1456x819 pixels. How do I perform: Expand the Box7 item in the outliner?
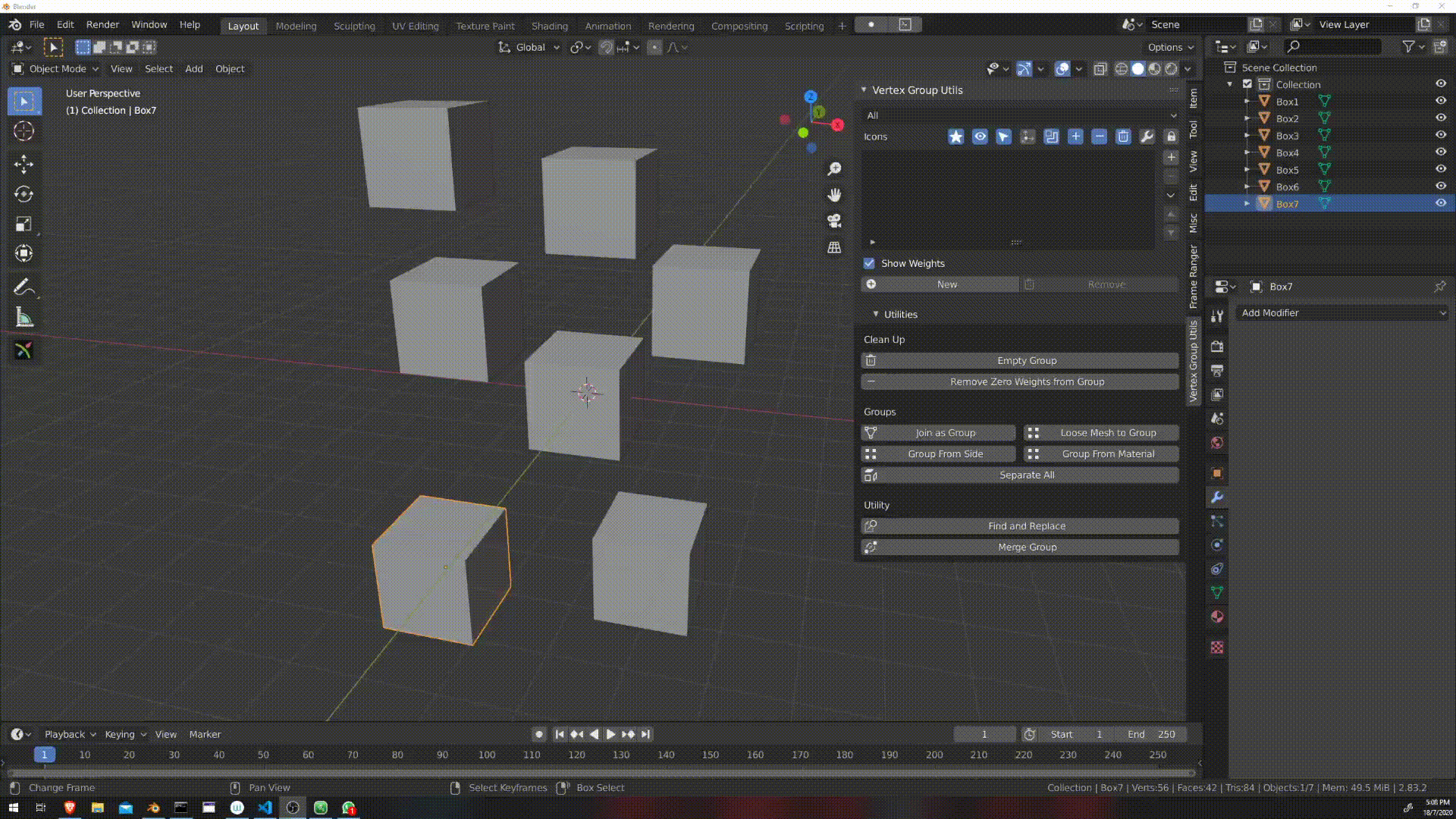(x=1247, y=203)
